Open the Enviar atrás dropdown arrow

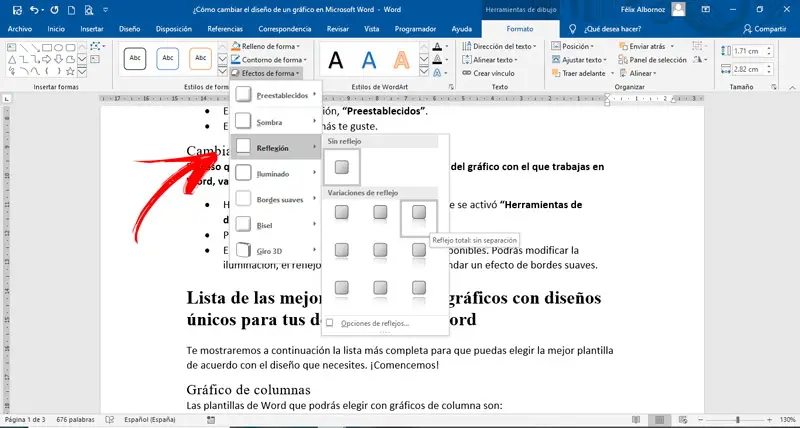[x=672, y=46]
